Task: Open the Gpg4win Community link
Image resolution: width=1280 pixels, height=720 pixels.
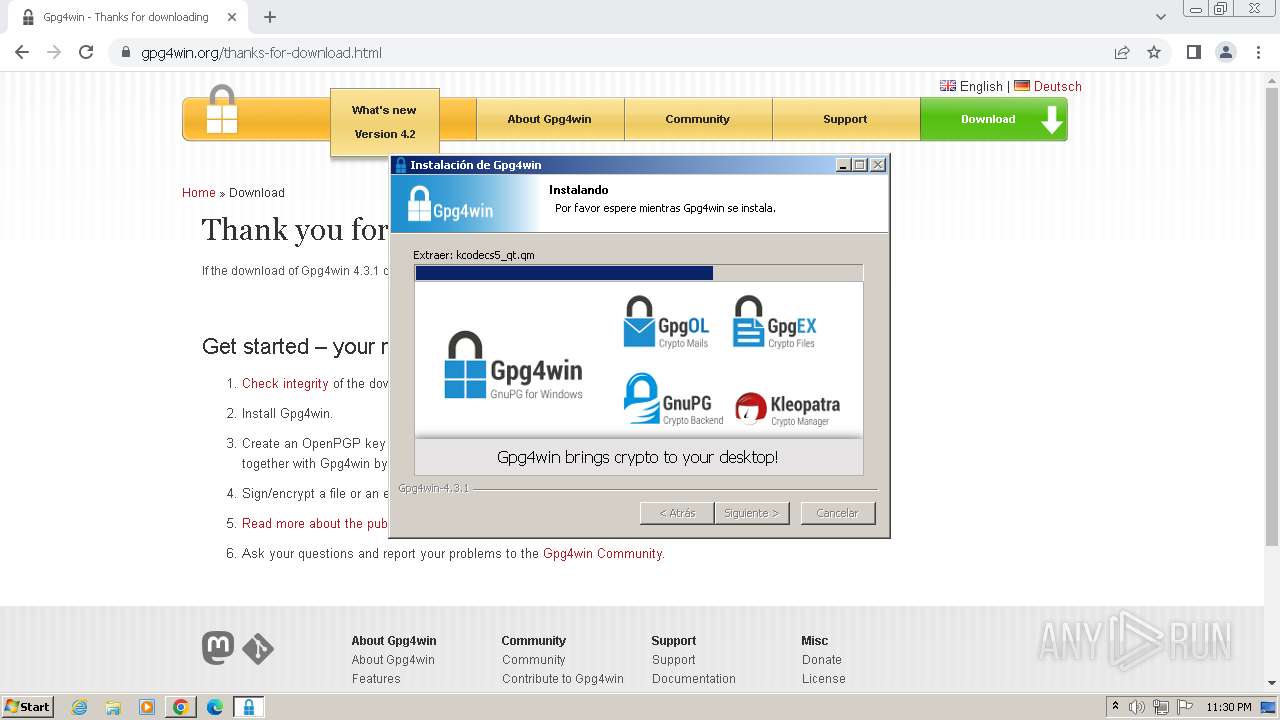Action: 602,554
